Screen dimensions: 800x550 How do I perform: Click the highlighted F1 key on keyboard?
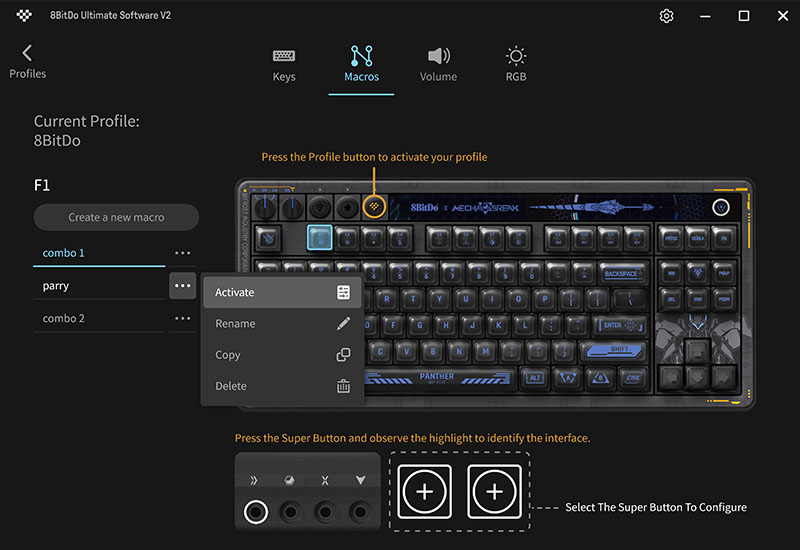[320, 238]
